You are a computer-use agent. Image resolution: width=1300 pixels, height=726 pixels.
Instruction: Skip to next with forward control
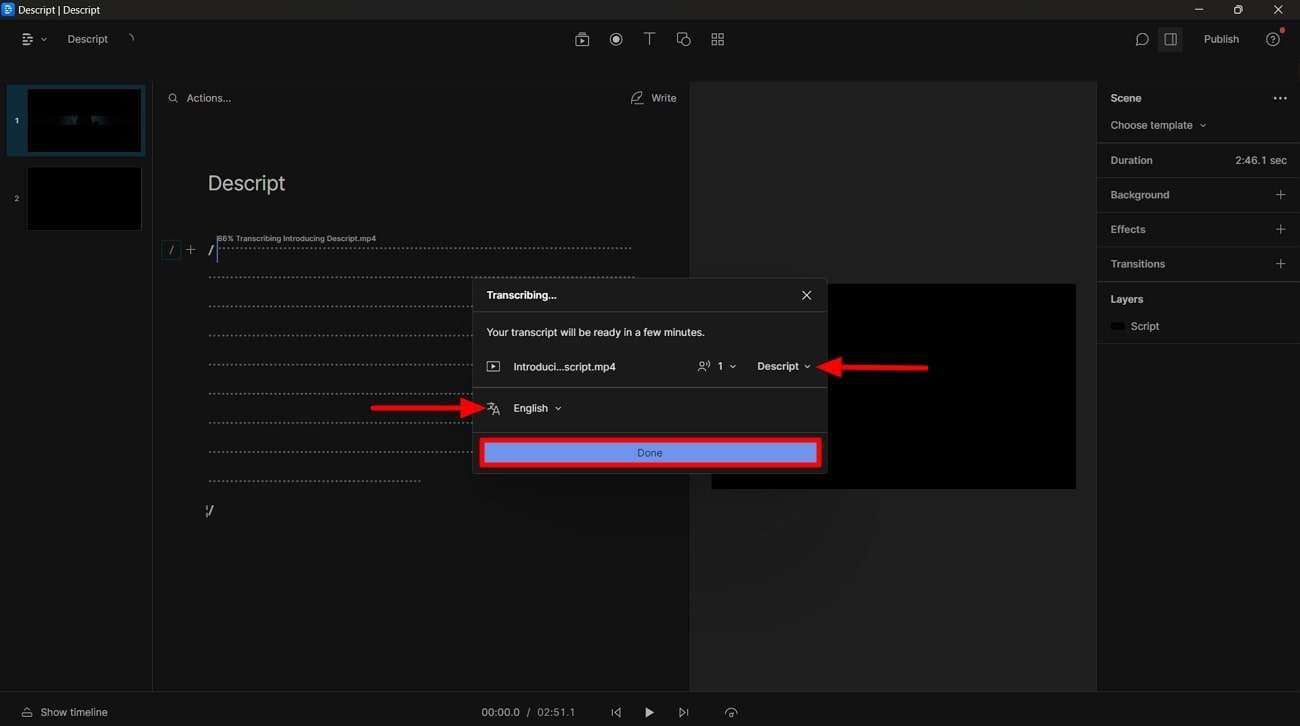coord(683,712)
